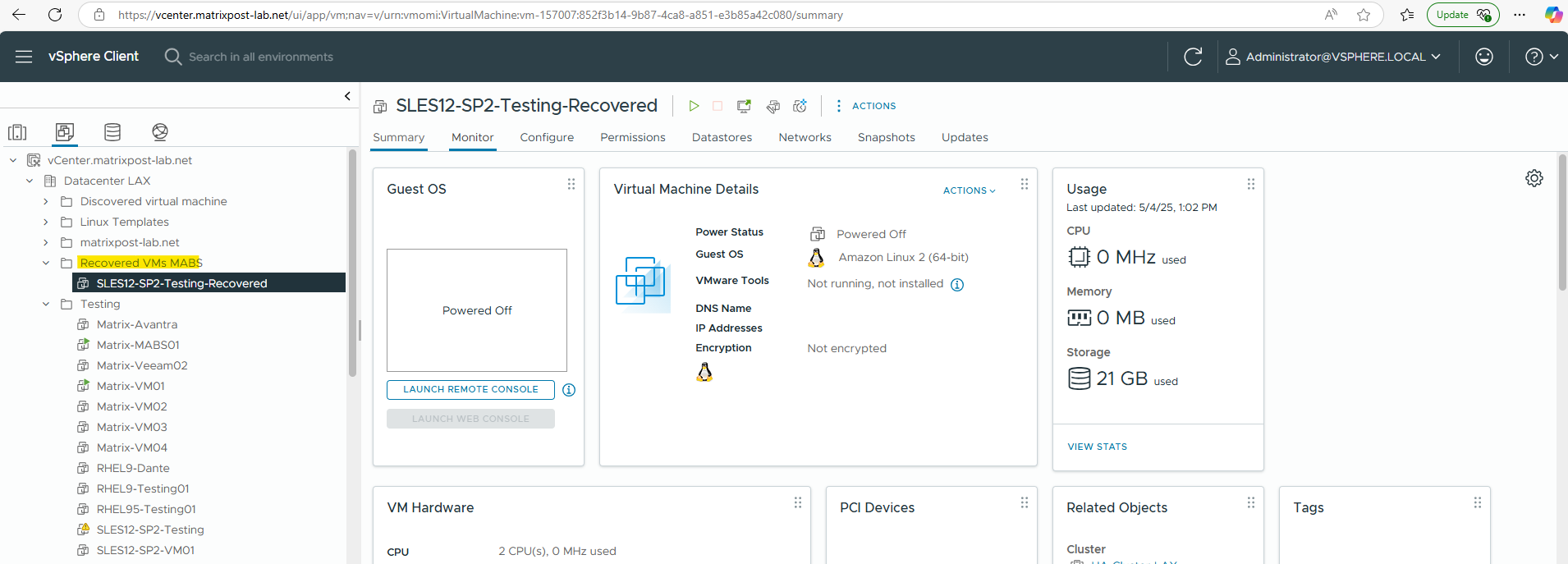Screen dimensions: 1568x564
Task: Click the power off stop icon
Action: 718,106
